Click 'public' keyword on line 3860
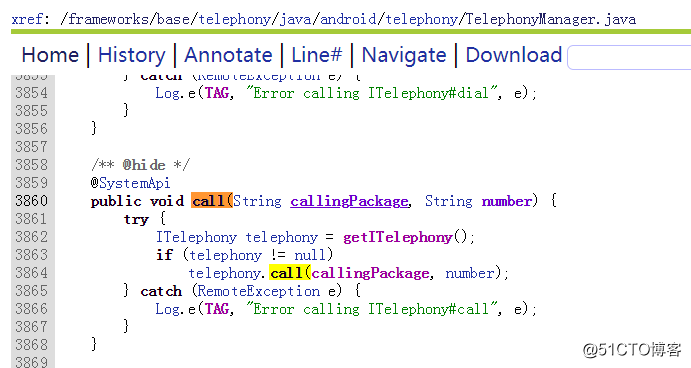The width and height of the screenshot is (691, 368). (116, 201)
